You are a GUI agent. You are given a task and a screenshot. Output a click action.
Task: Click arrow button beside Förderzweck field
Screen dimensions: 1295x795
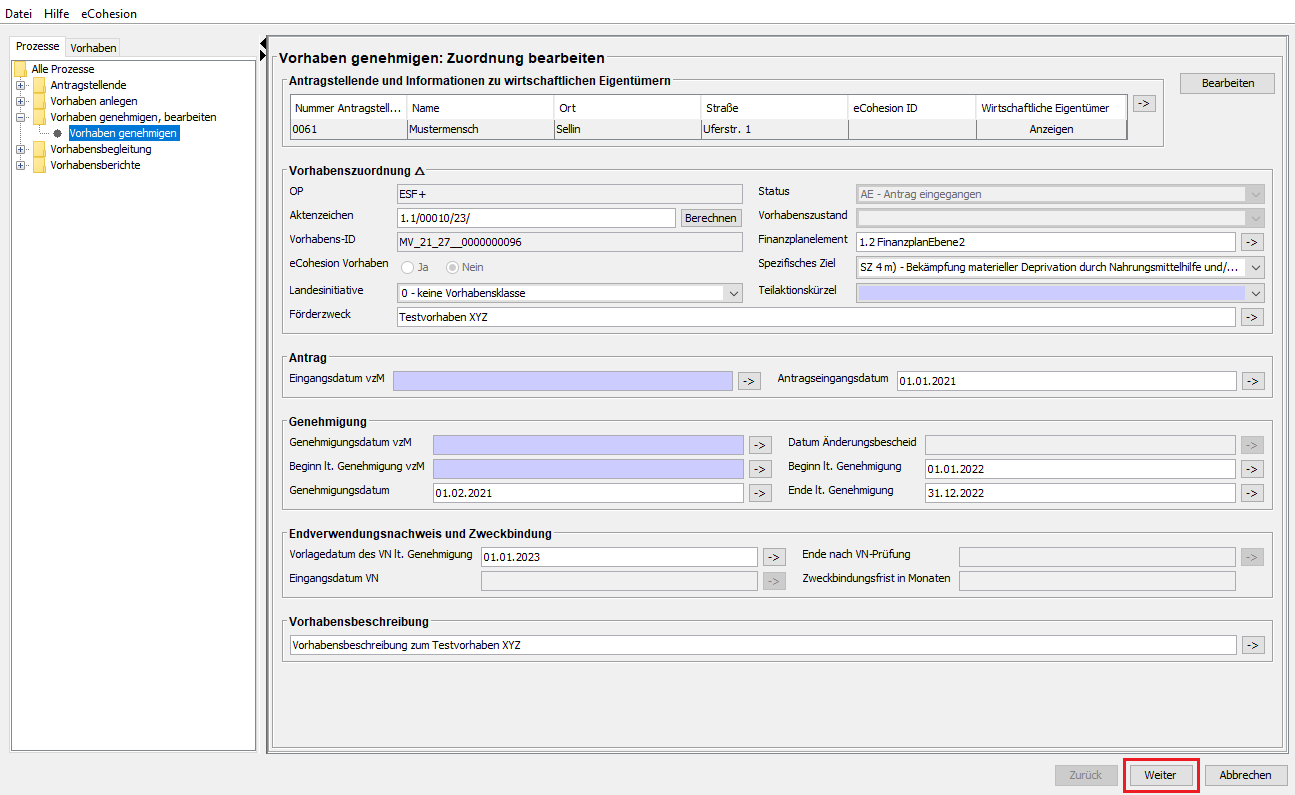1252,317
